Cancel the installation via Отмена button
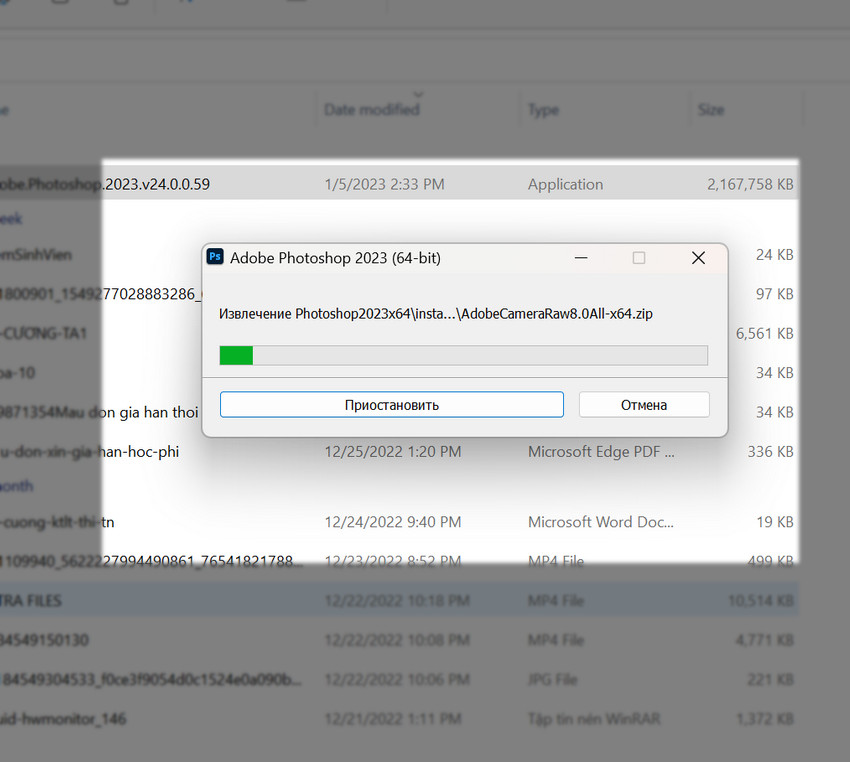The image size is (850, 762). click(644, 405)
